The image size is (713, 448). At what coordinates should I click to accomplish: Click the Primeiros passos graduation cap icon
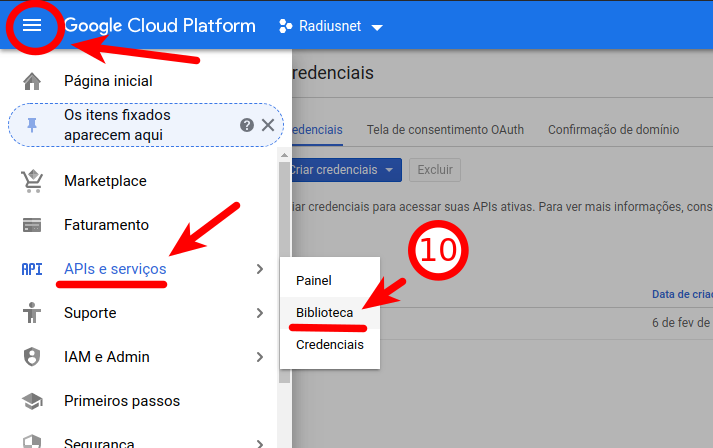point(32,401)
